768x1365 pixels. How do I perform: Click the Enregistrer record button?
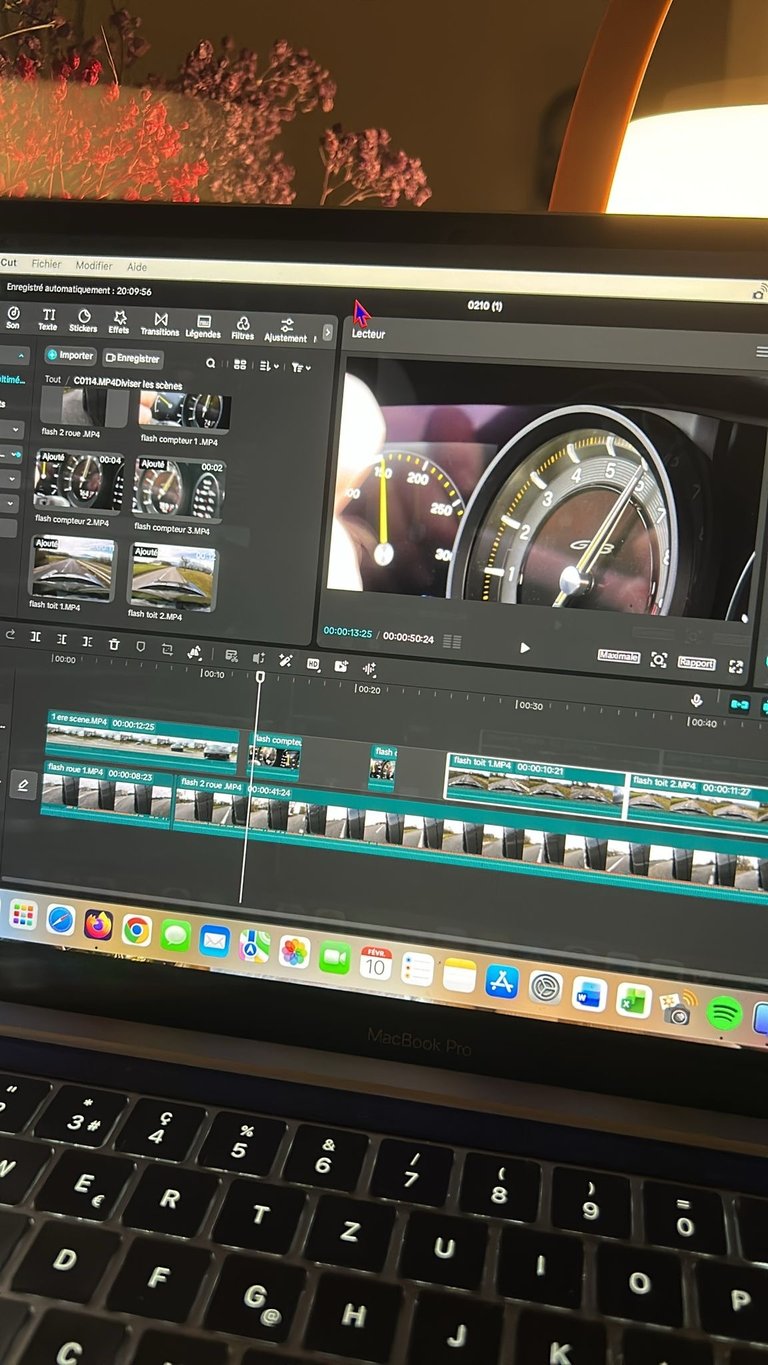pyautogui.click(x=133, y=358)
